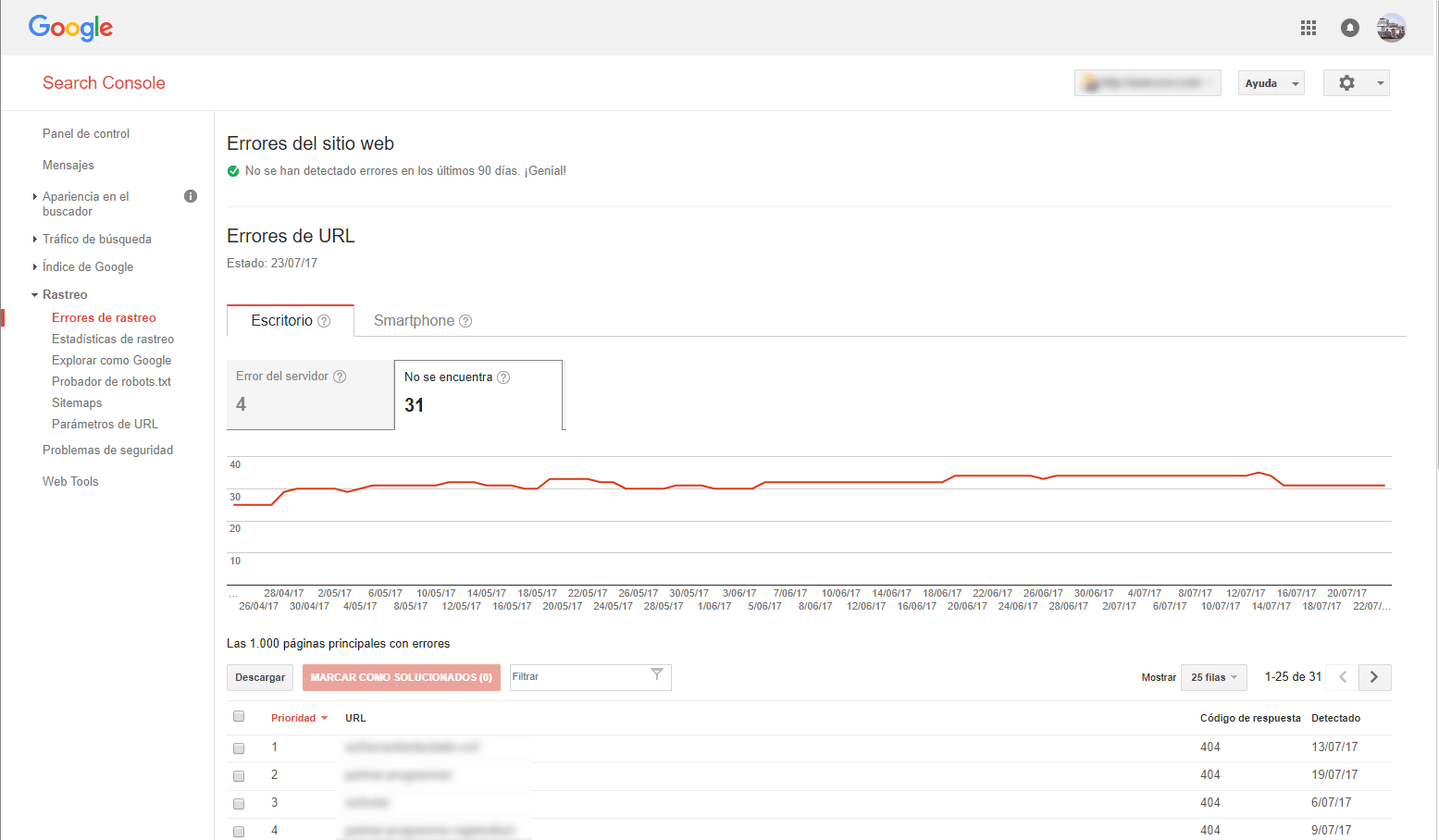This screenshot has height=840, width=1439.
Task: Click the detected date 6/07/17
Action: pos(1331,802)
